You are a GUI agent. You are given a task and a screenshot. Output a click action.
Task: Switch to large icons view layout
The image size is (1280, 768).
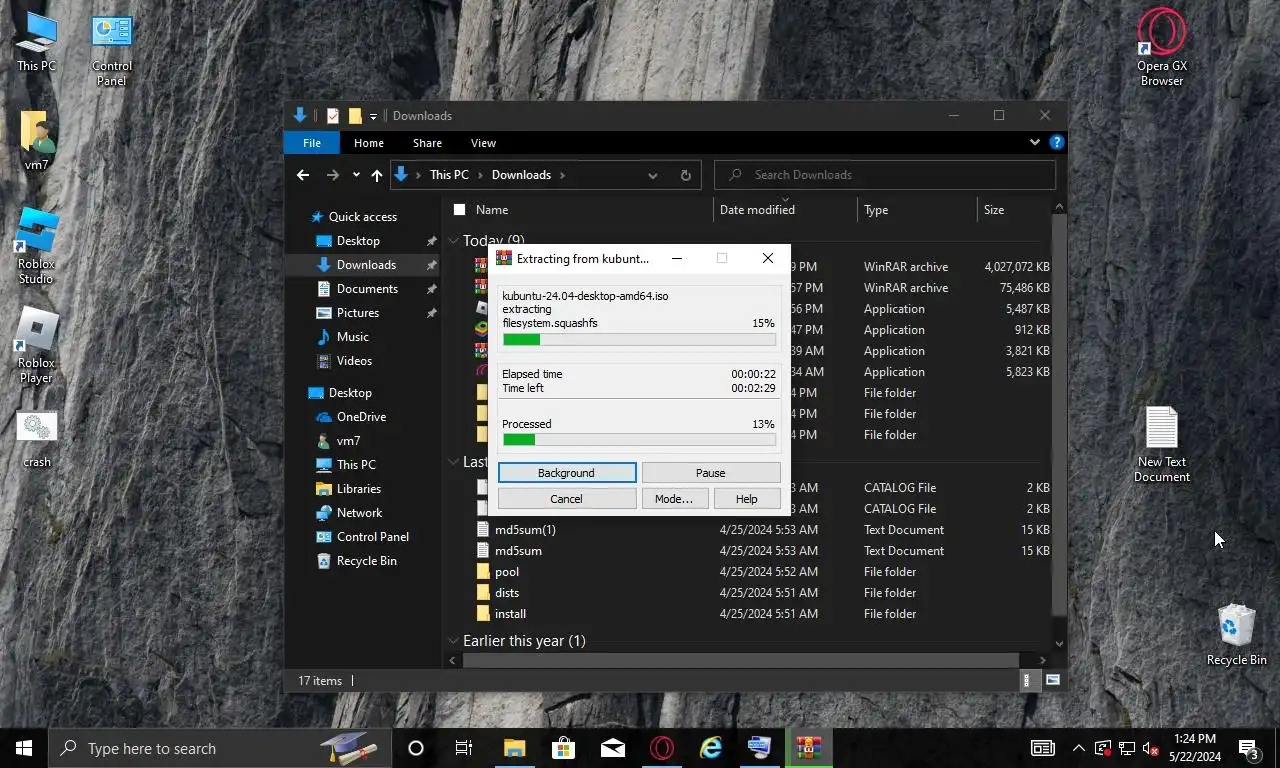pos(1052,681)
